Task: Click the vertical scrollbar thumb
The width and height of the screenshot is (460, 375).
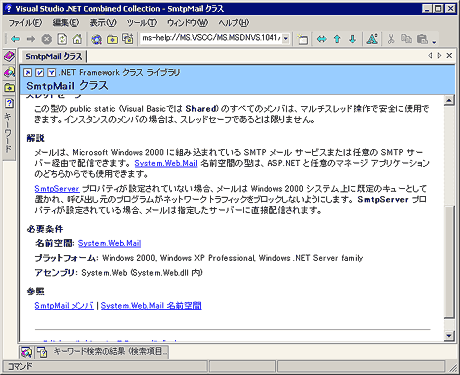Action: (449, 262)
